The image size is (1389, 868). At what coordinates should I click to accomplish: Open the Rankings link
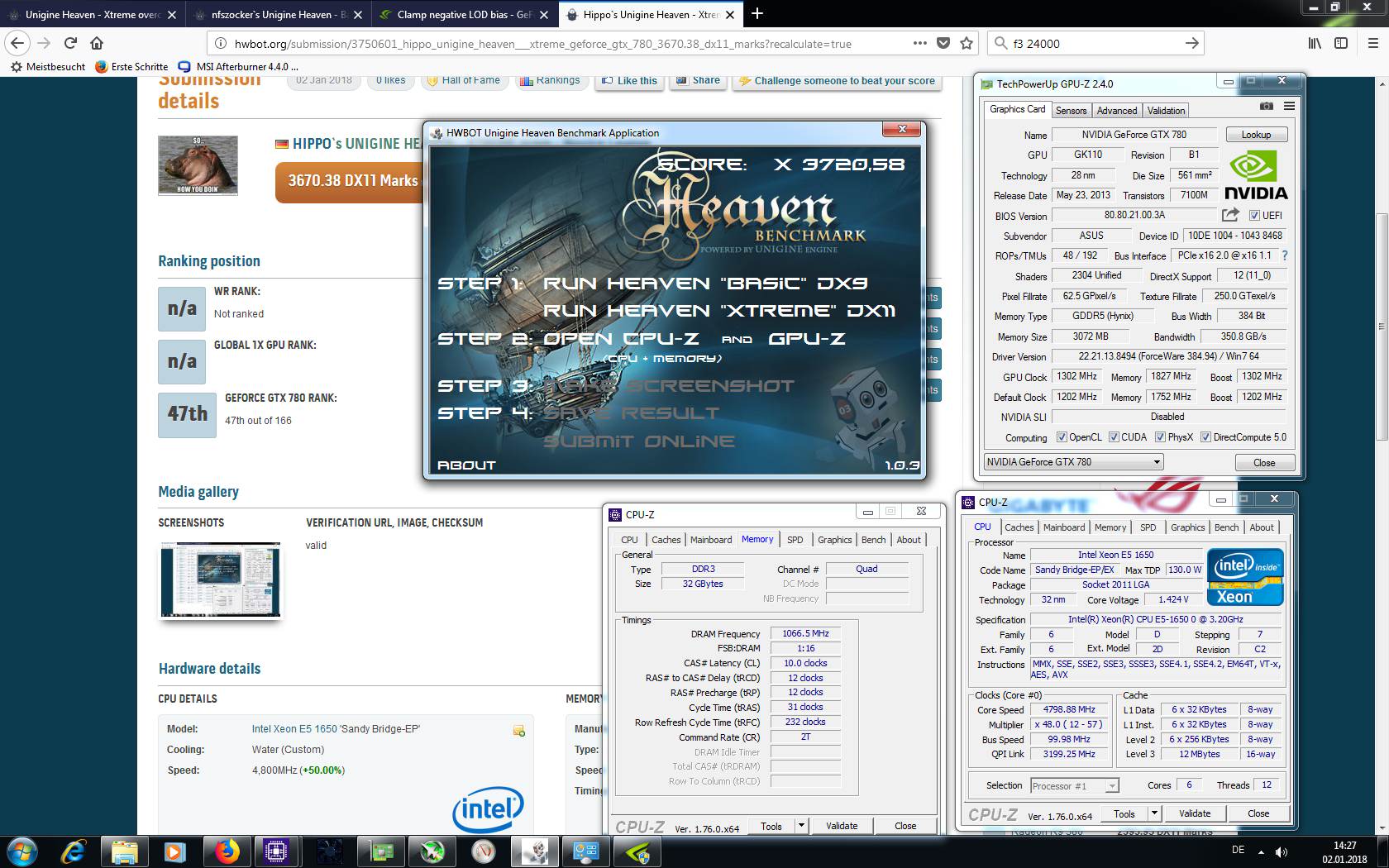pyautogui.click(x=550, y=80)
